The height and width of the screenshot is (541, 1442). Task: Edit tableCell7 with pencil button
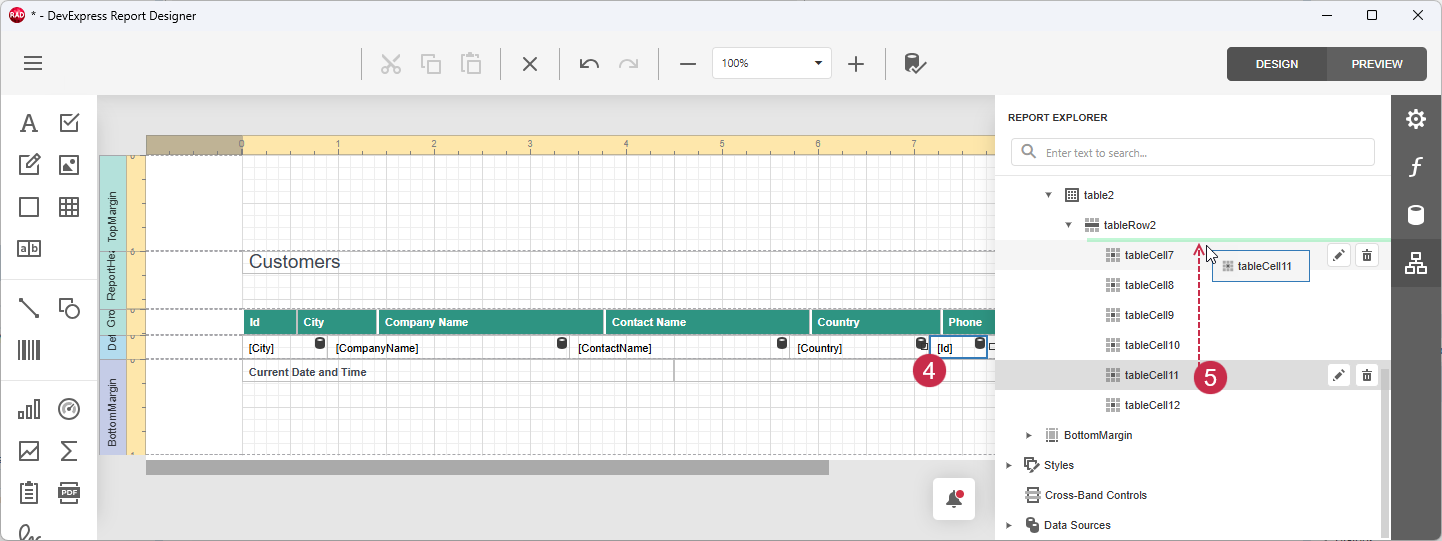tap(1339, 255)
